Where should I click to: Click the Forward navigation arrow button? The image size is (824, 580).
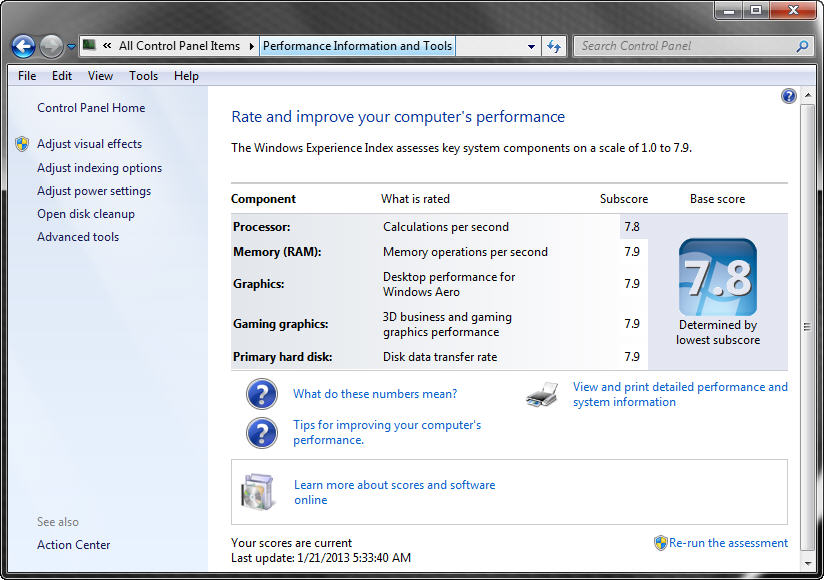tap(51, 47)
